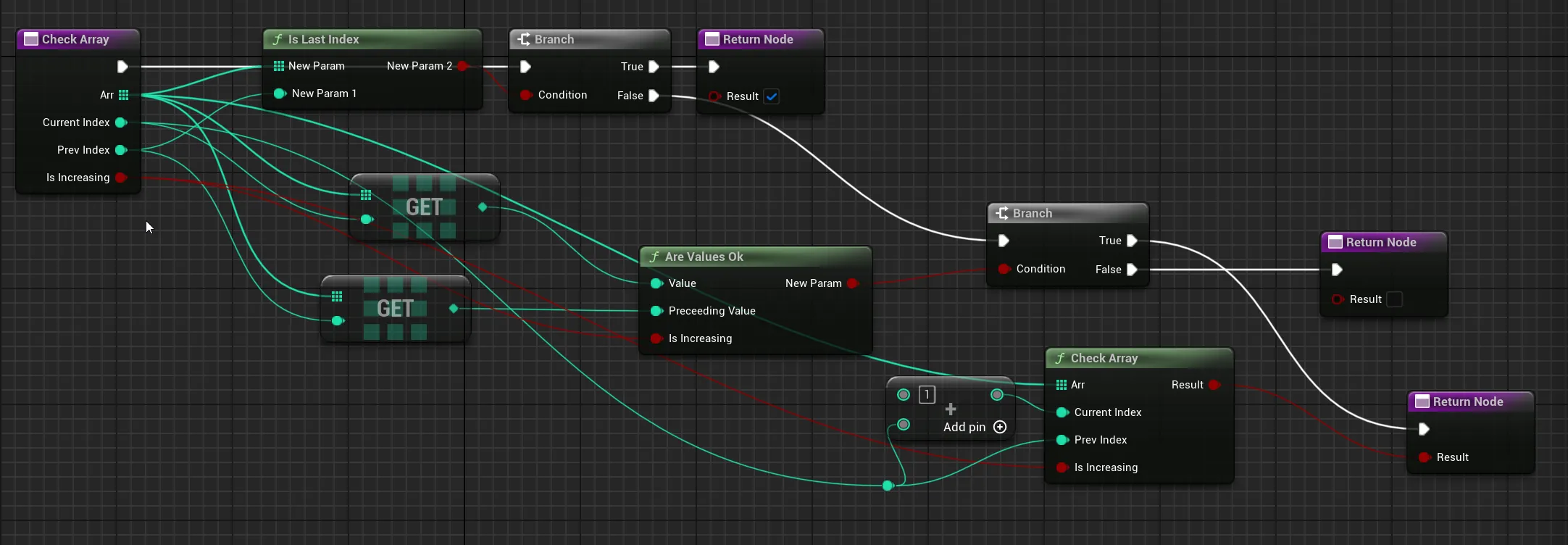The image size is (1568, 545).
Task: Click the True exec pin of the Branch fed by Are Values Ok
Action: tap(1132, 241)
